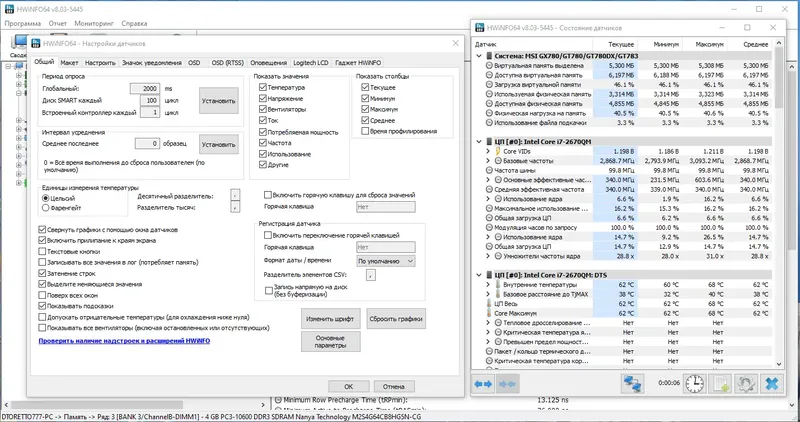800x422 pixels.
Task: Collapse the ЦП [#0]: Intel Core i7-2670QM group
Action: (x=479, y=142)
